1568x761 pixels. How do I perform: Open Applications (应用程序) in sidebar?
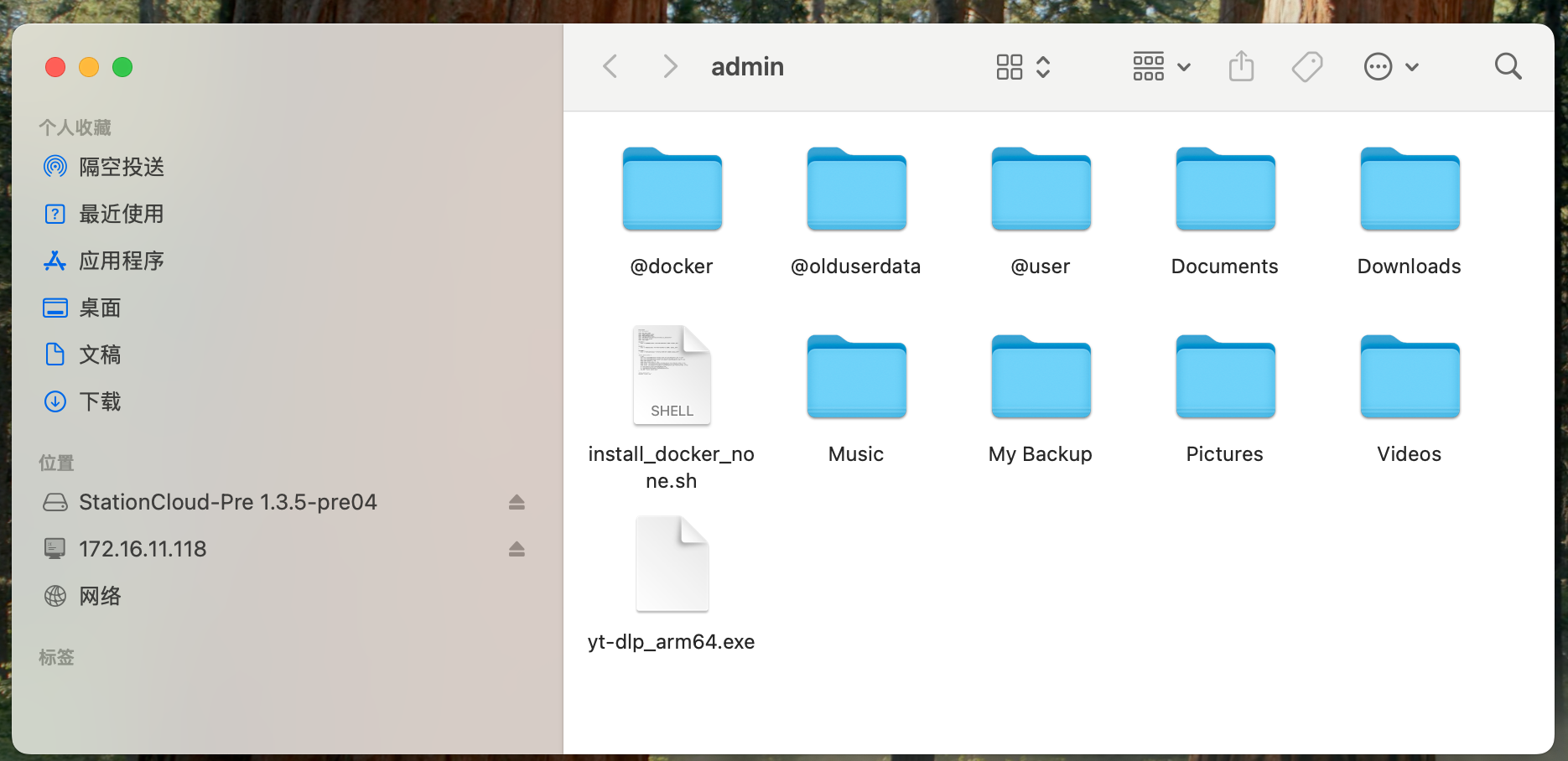[x=121, y=261]
